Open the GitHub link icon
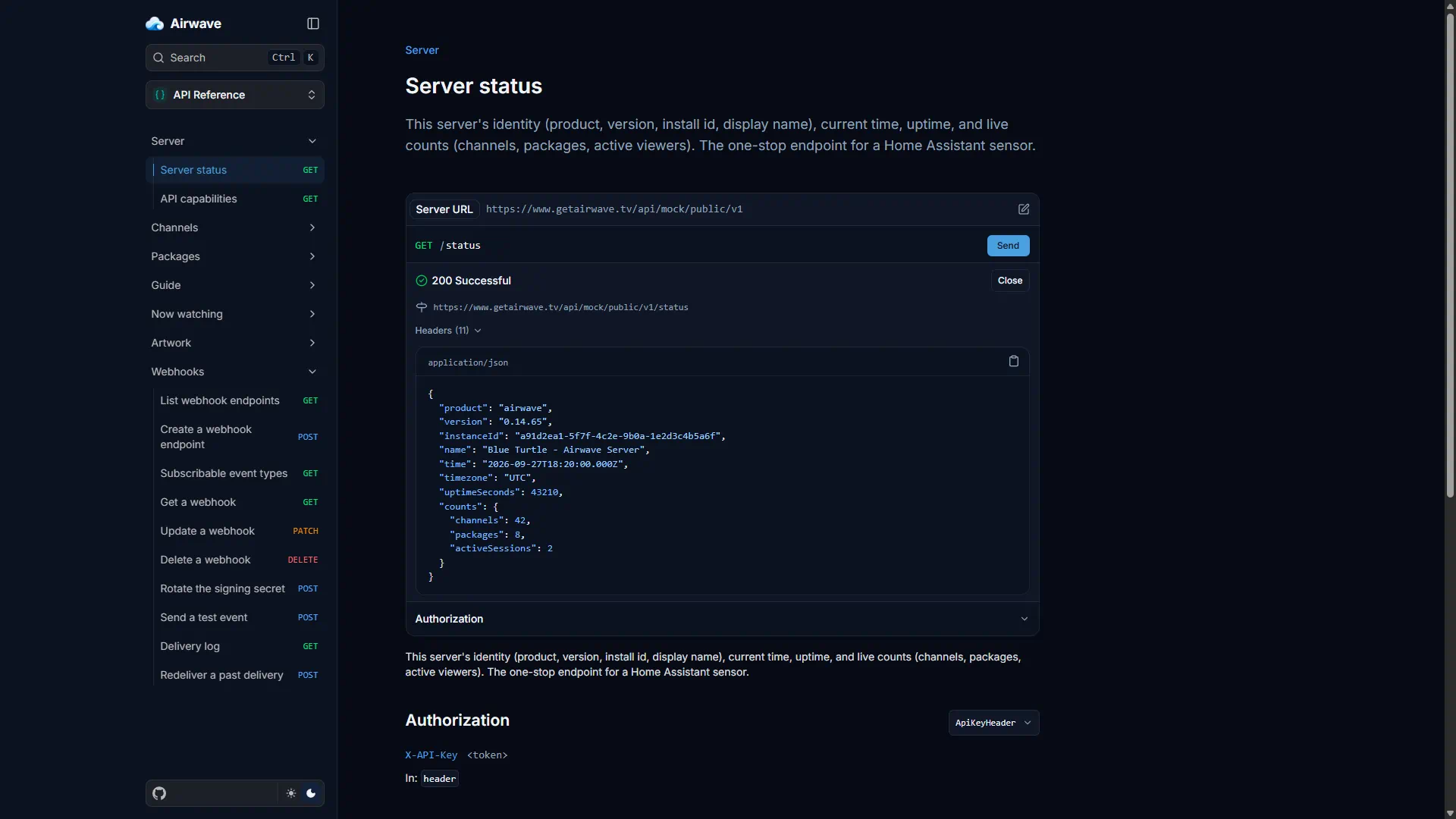Viewport: 1456px width, 819px height. [159, 793]
